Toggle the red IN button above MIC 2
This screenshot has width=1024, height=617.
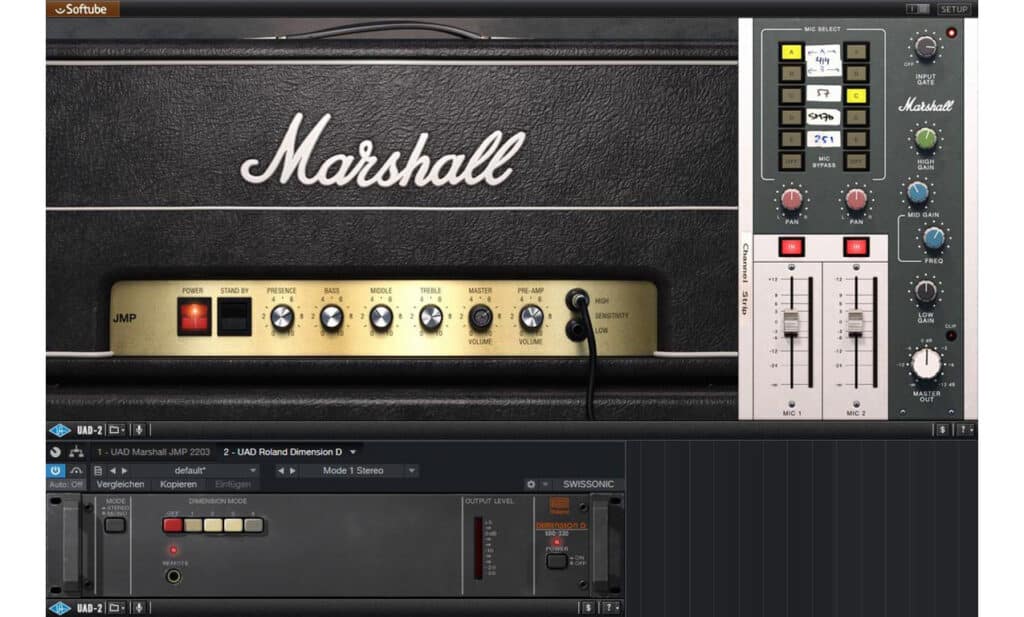pos(856,247)
